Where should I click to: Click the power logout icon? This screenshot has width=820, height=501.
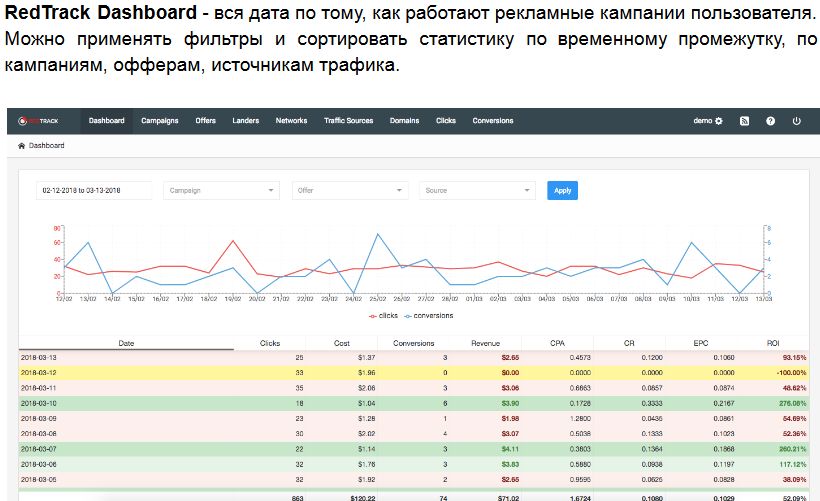pos(796,121)
